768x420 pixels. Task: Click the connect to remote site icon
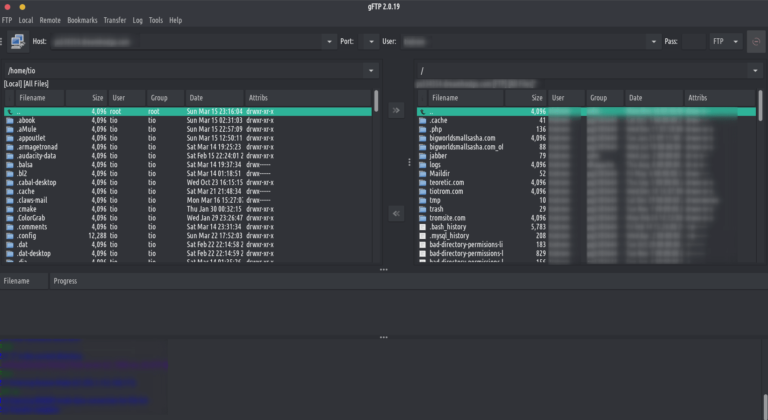pyautogui.click(x=17, y=41)
